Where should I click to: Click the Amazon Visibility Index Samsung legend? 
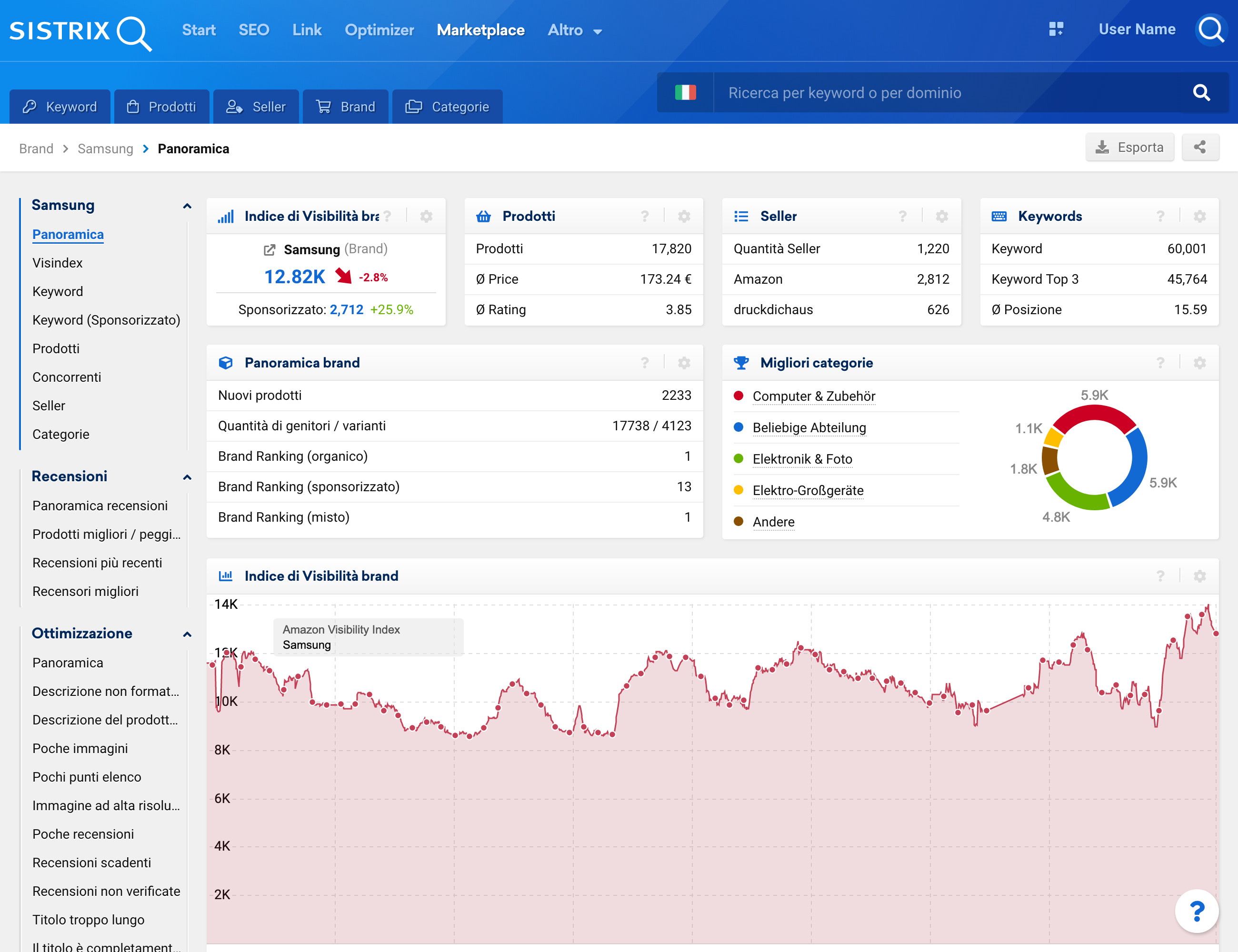point(369,637)
